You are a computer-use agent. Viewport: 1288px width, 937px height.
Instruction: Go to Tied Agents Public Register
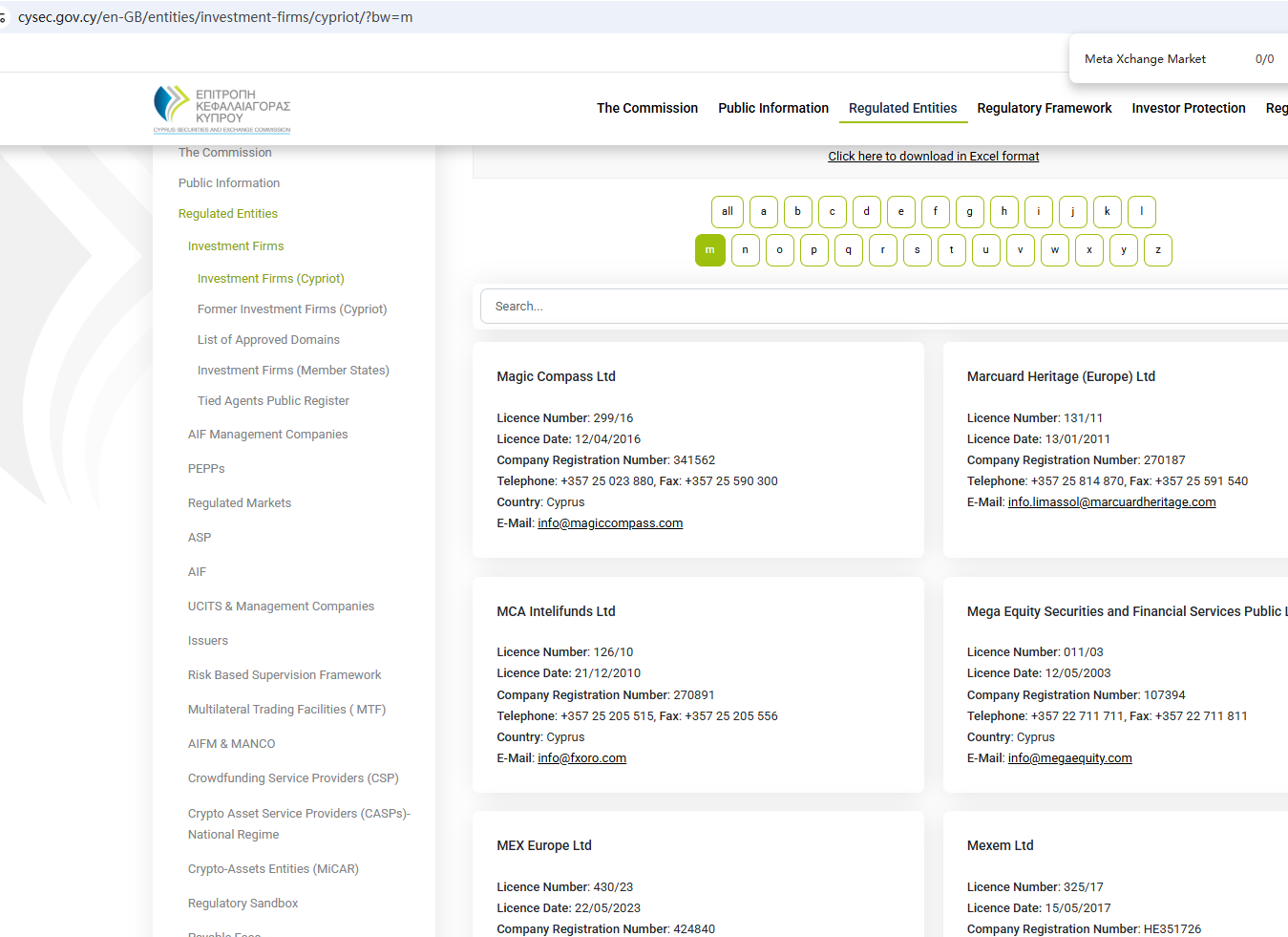pos(273,401)
